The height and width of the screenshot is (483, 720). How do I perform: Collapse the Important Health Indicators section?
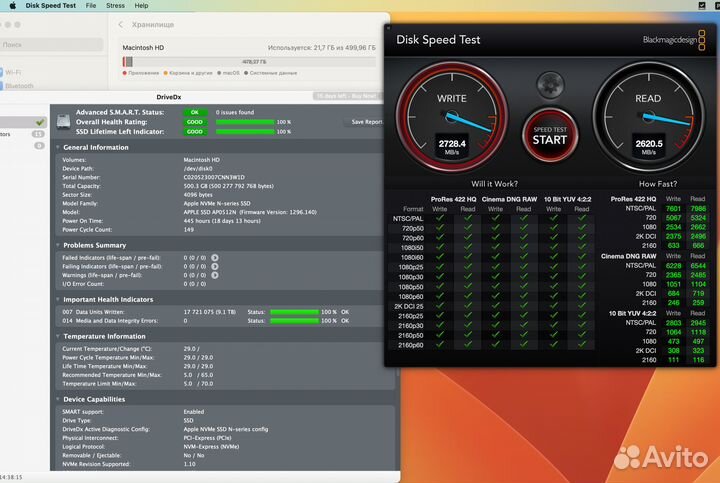(58, 299)
